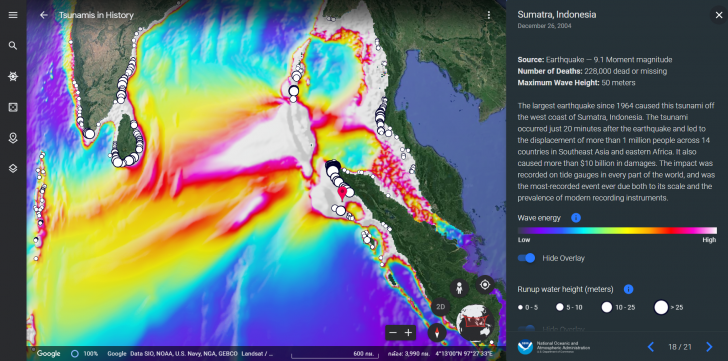Open Voyager ship-wheel icon
This screenshot has height=361, width=728.
(x=13, y=77)
